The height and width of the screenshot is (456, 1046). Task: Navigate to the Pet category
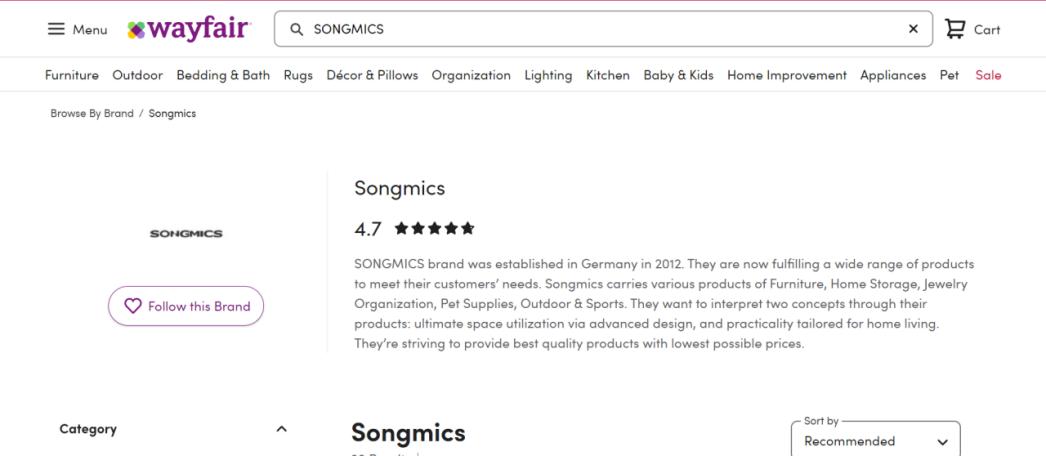pyautogui.click(x=949, y=75)
